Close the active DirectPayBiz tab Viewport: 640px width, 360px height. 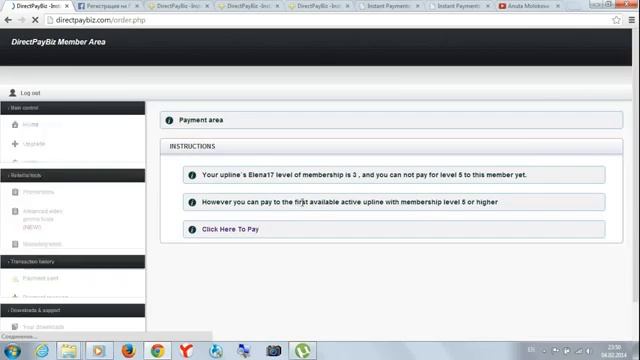pos(67,6)
